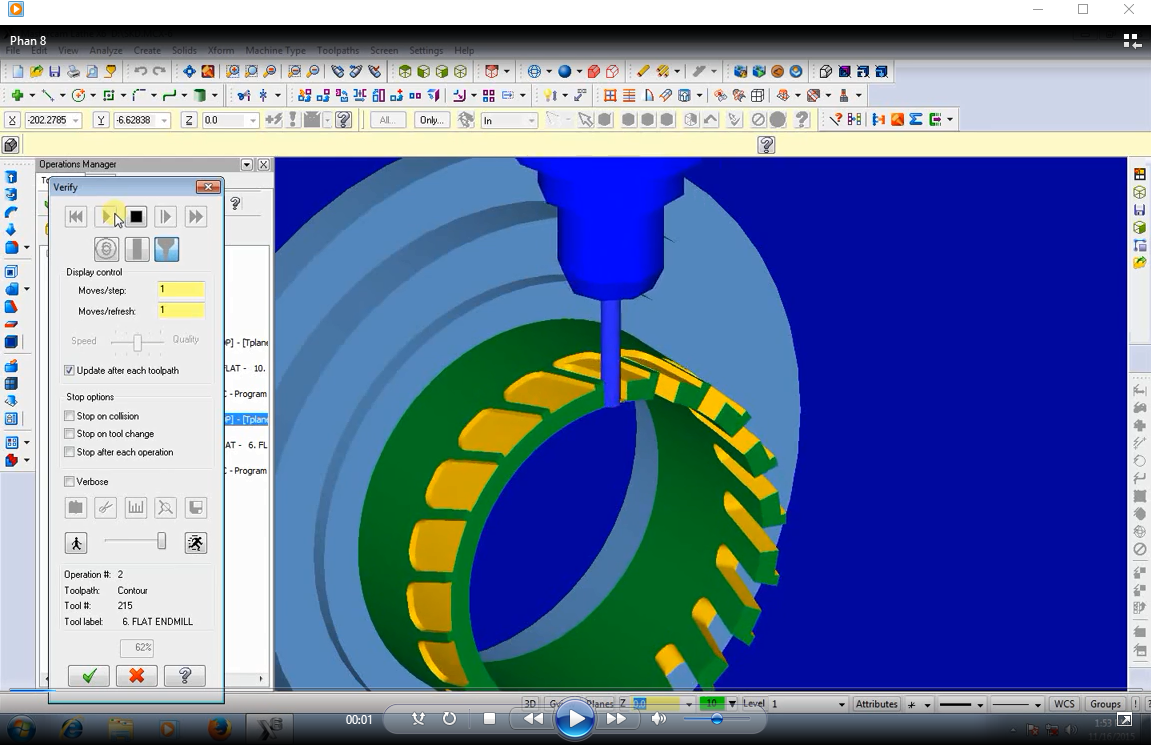Open the Xform menu
The height and width of the screenshot is (745, 1151).
pos(220,51)
